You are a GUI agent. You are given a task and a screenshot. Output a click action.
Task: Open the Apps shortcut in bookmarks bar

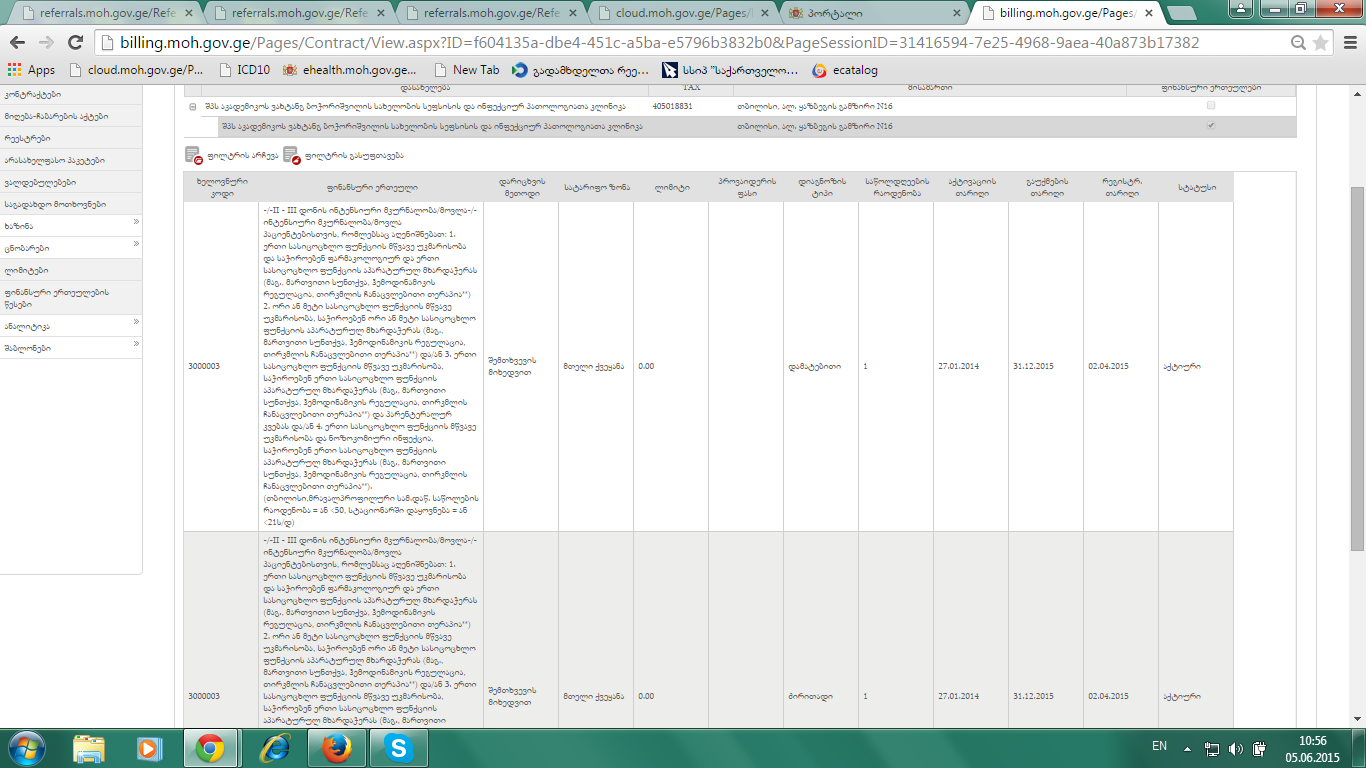click(x=31, y=70)
